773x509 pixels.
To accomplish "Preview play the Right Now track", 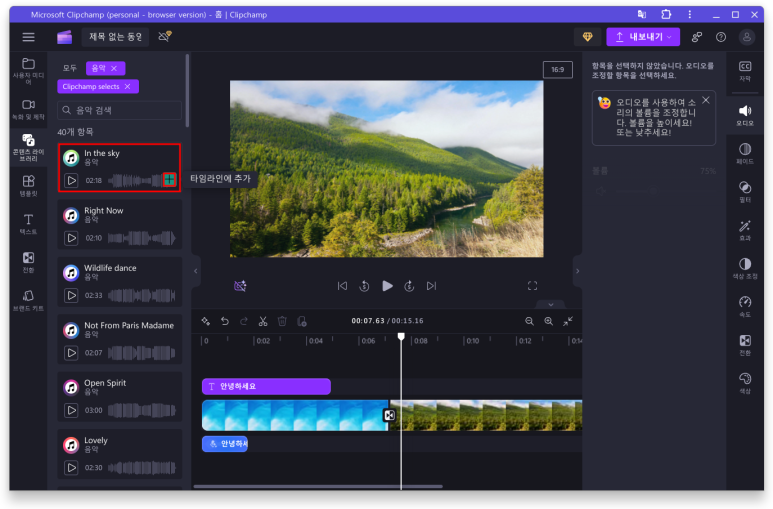I will click(x=71, y=238).
